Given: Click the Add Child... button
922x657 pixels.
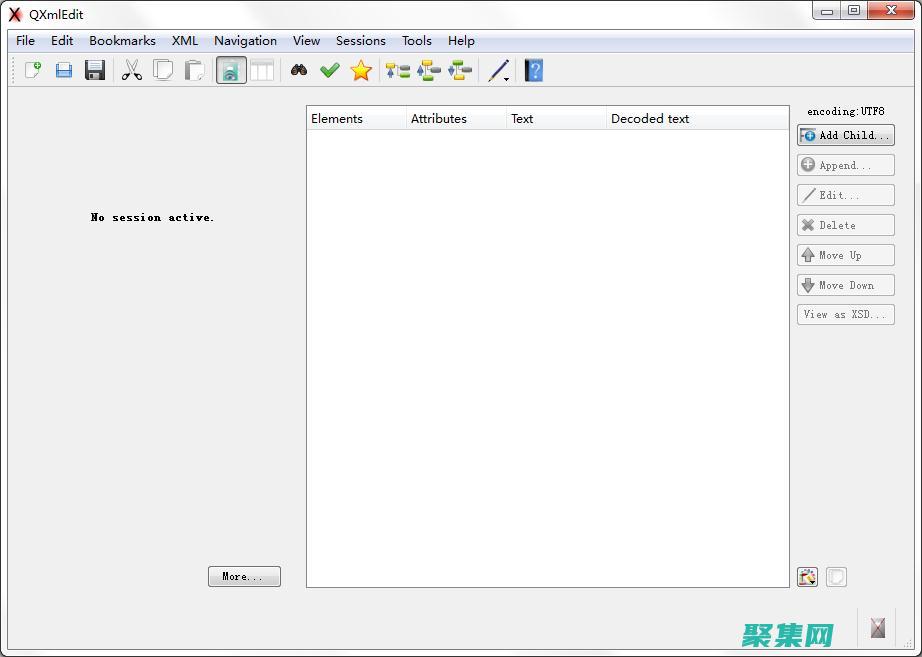Looking at the screenshot, I should [x=845, y=135].
